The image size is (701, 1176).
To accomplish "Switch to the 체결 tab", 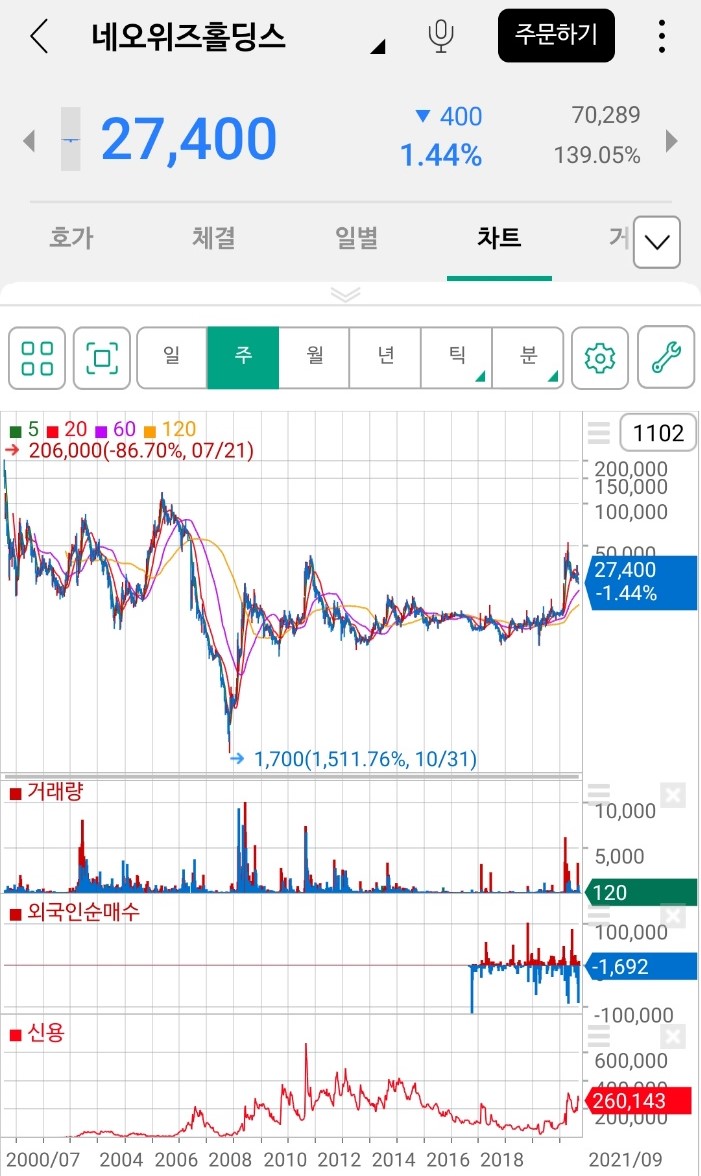I will (x=214, y=238).
